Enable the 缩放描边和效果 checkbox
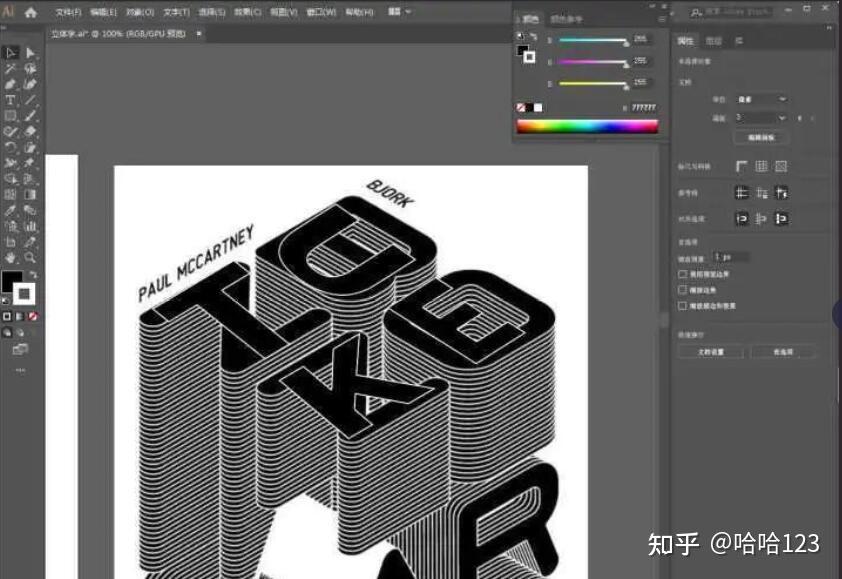 [683, 306]
